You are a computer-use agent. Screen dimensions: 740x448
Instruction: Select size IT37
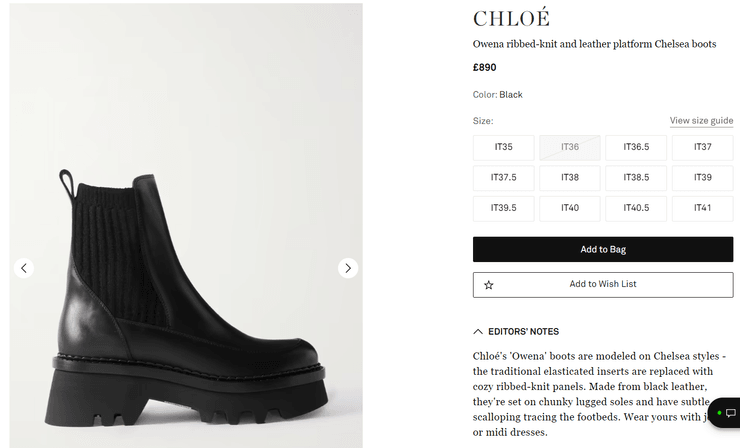tap(703, 147)
